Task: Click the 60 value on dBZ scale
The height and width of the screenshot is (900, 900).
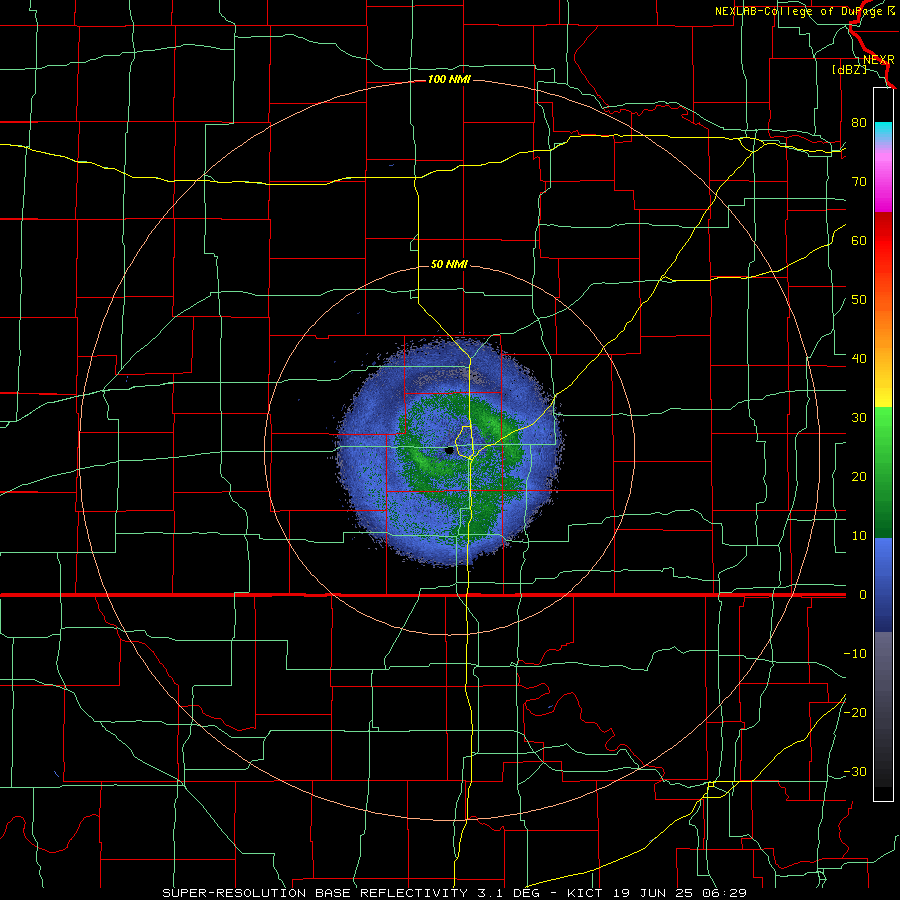Action: (859, 240)
